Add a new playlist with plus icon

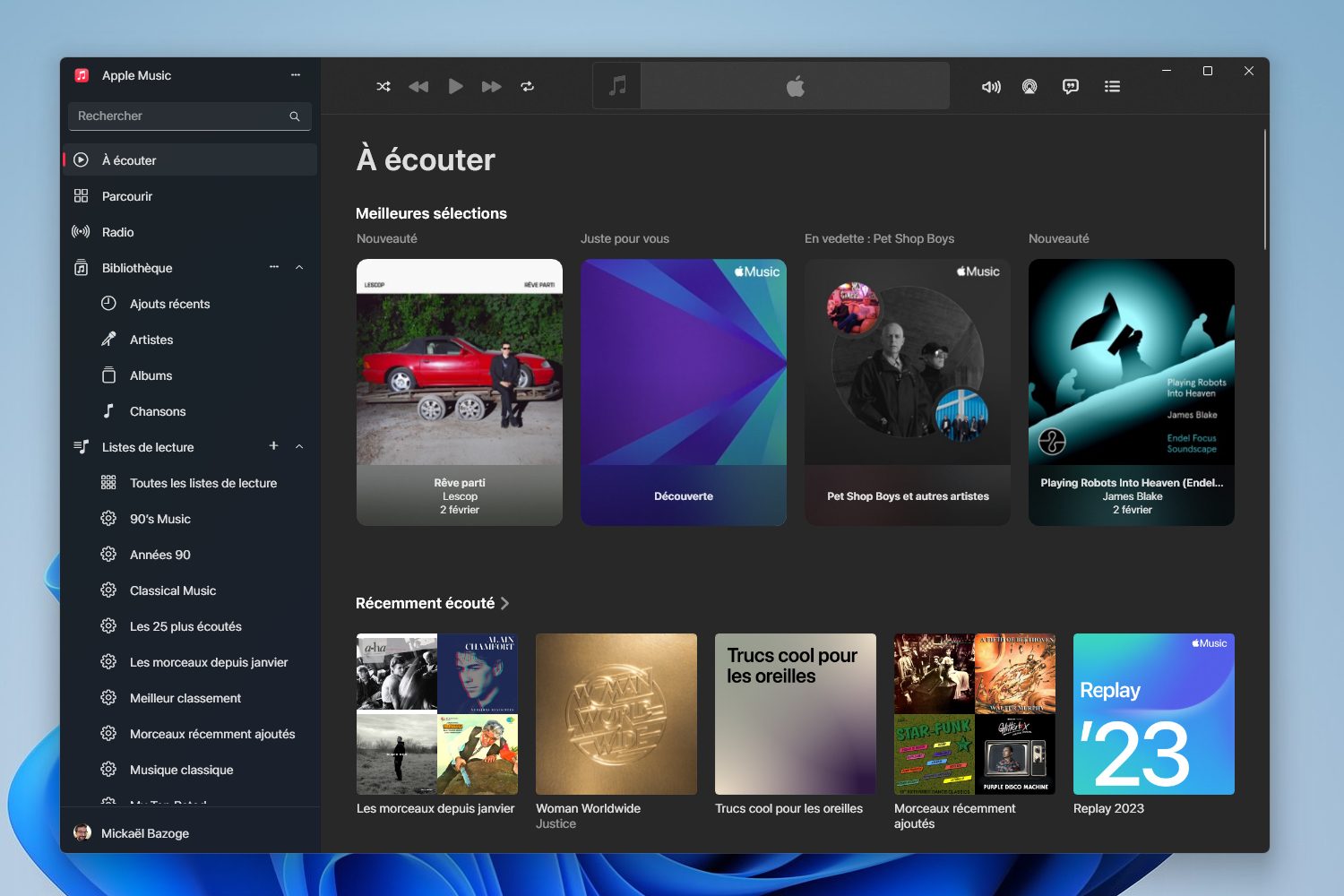click(x=273, y=446)
